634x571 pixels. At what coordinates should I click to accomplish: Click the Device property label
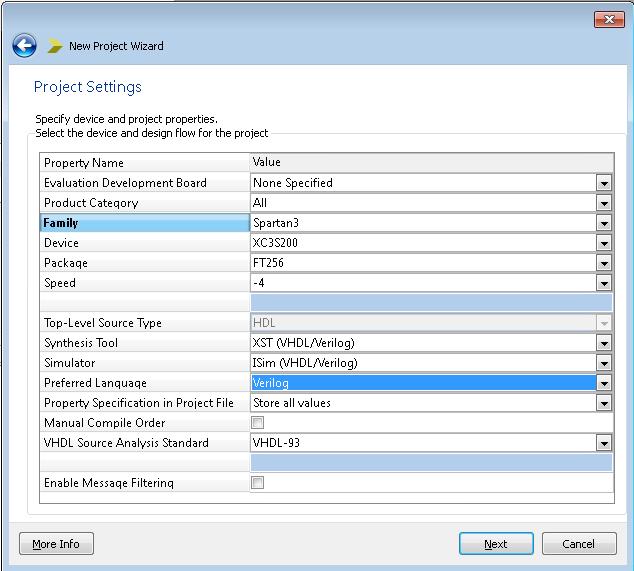[x=61, y=243]
